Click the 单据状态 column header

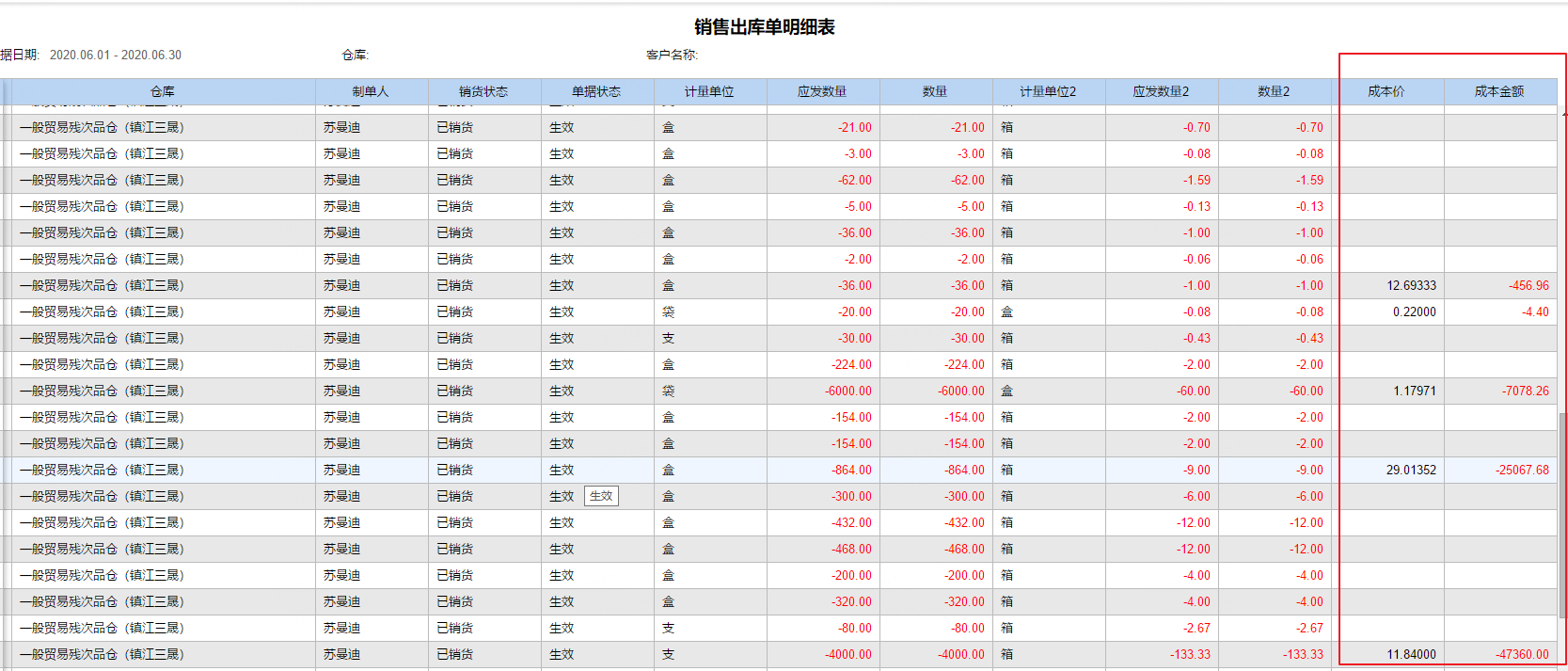tap(597, 91)
